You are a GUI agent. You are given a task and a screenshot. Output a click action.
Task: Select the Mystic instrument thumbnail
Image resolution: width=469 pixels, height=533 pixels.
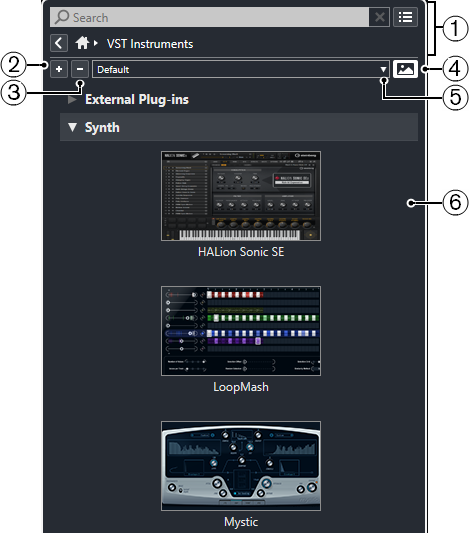coord(241,466)
